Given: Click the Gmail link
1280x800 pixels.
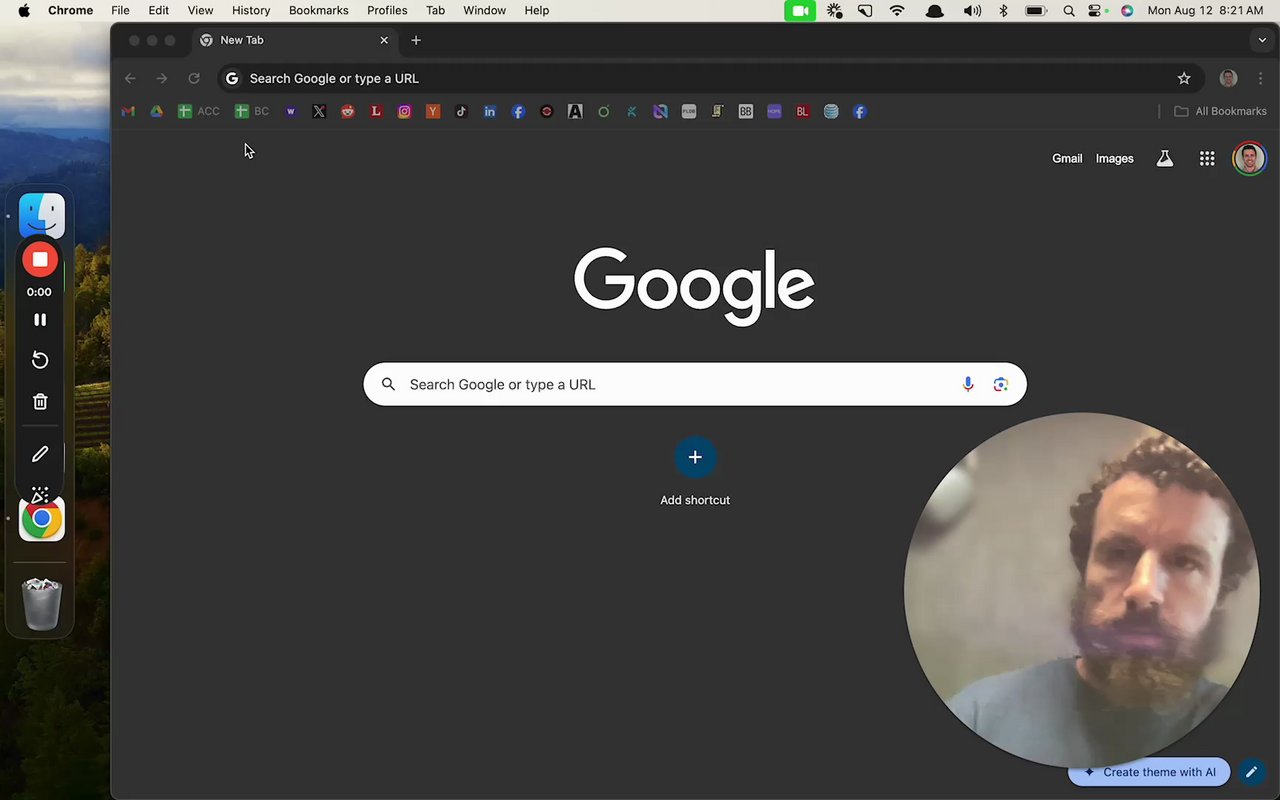Looking at the screenshot, I should (x=1067, y=158).
